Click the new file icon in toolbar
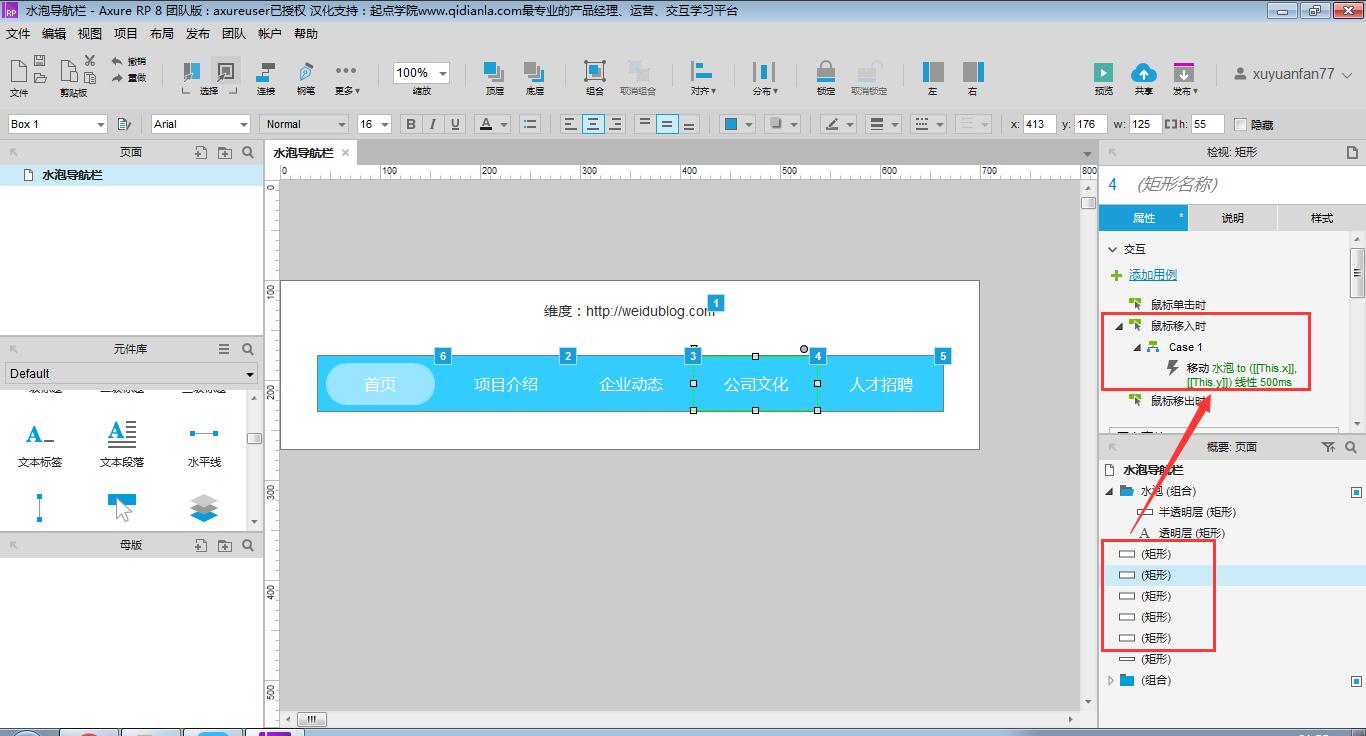Screen dimensions: 1366x736 [18, 69]
